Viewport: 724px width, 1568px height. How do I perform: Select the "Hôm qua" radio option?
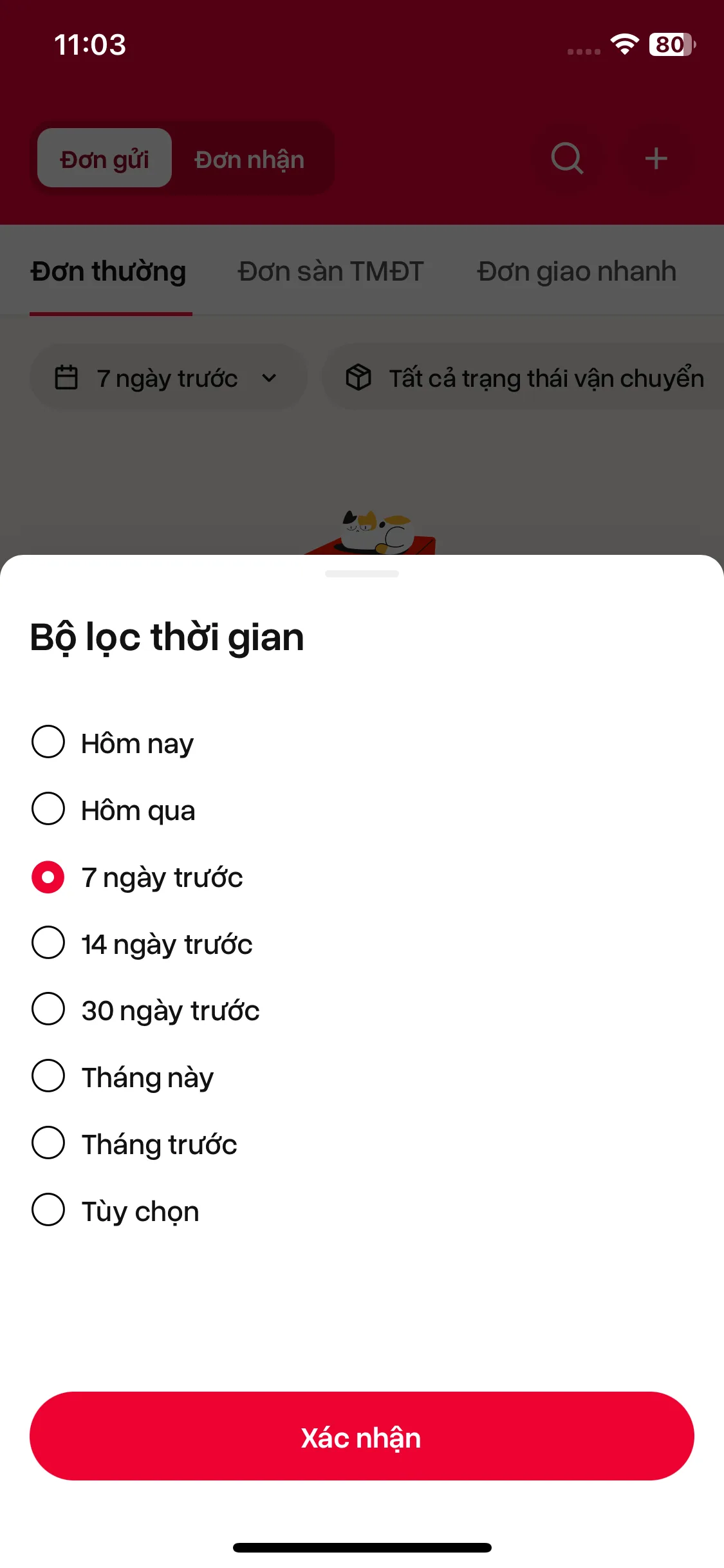tap(48, 809)
